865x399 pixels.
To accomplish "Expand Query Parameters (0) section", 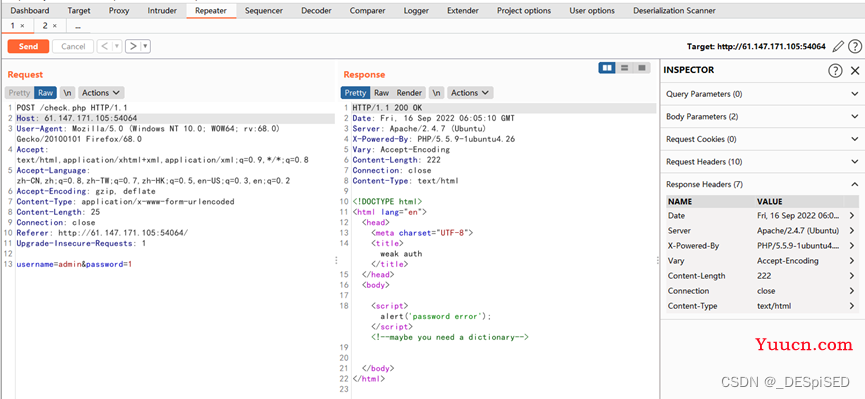I will pos(762,94).
